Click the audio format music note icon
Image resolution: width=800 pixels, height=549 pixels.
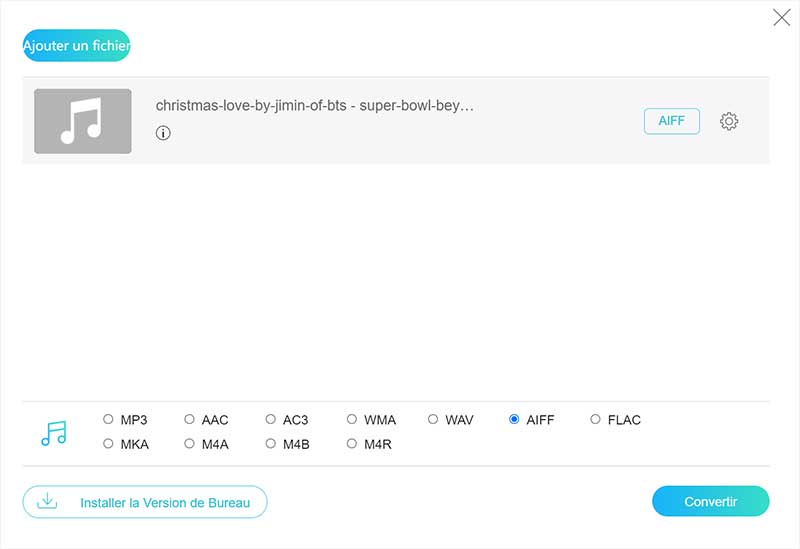pos(53,432)
